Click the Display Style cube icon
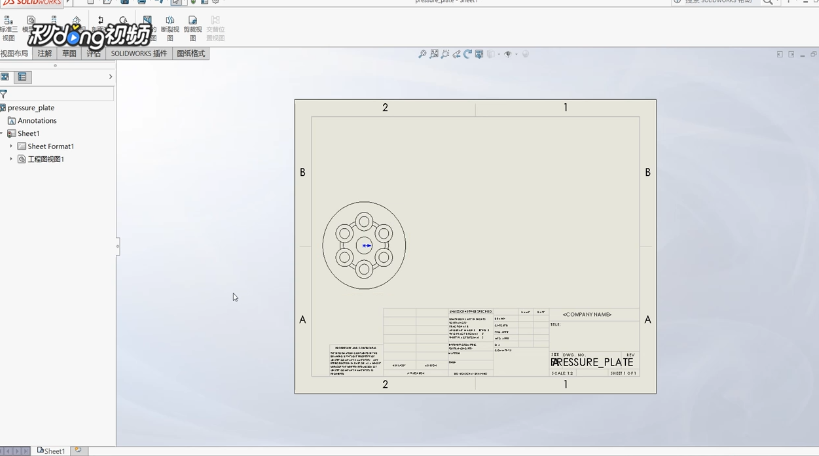This screenshot has width=819, height=456. (490, 54)
